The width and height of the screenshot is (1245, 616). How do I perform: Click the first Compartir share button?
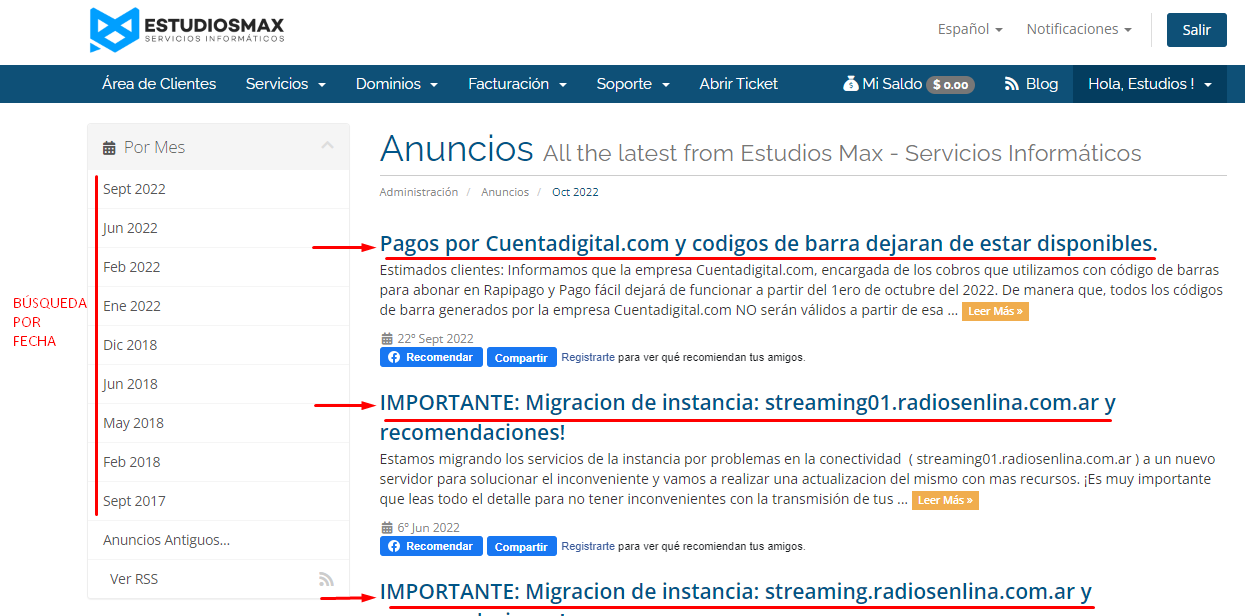[521, 357]
